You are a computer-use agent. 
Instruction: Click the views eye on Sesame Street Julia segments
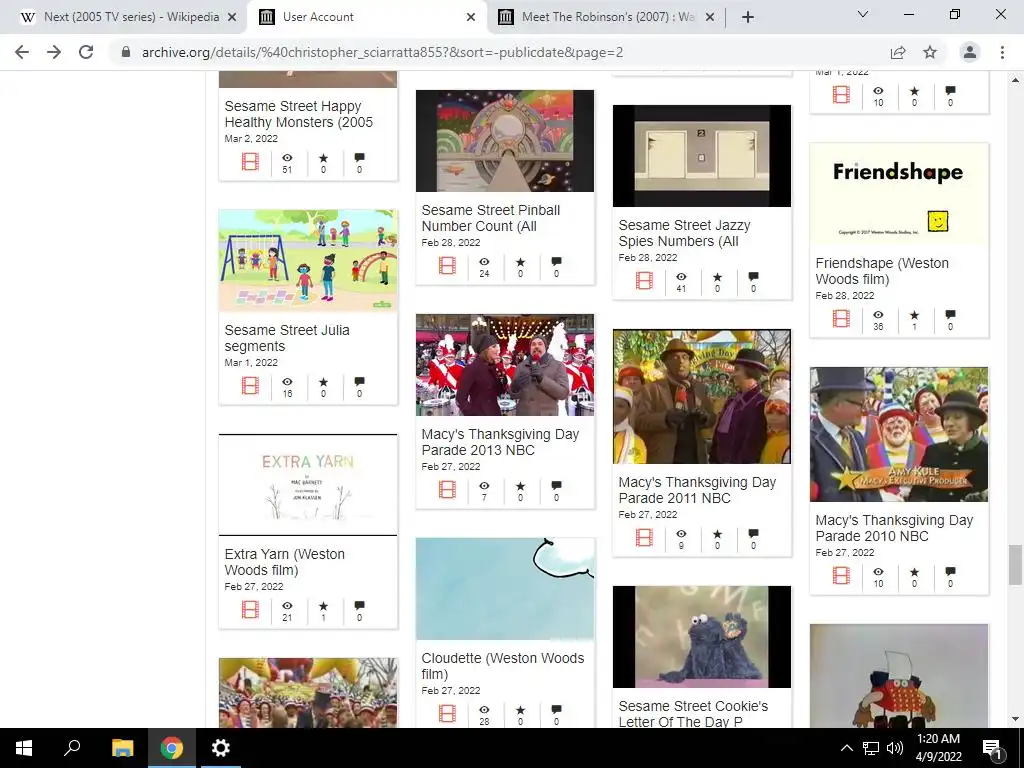287,381
